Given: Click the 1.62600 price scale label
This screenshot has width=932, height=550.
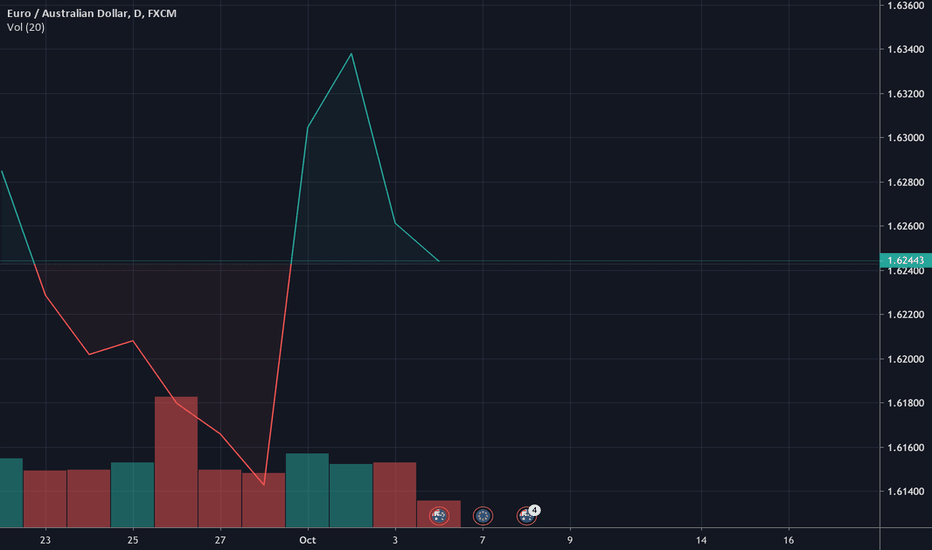Looking at the screenshot, I should click(x=905, y=227).
